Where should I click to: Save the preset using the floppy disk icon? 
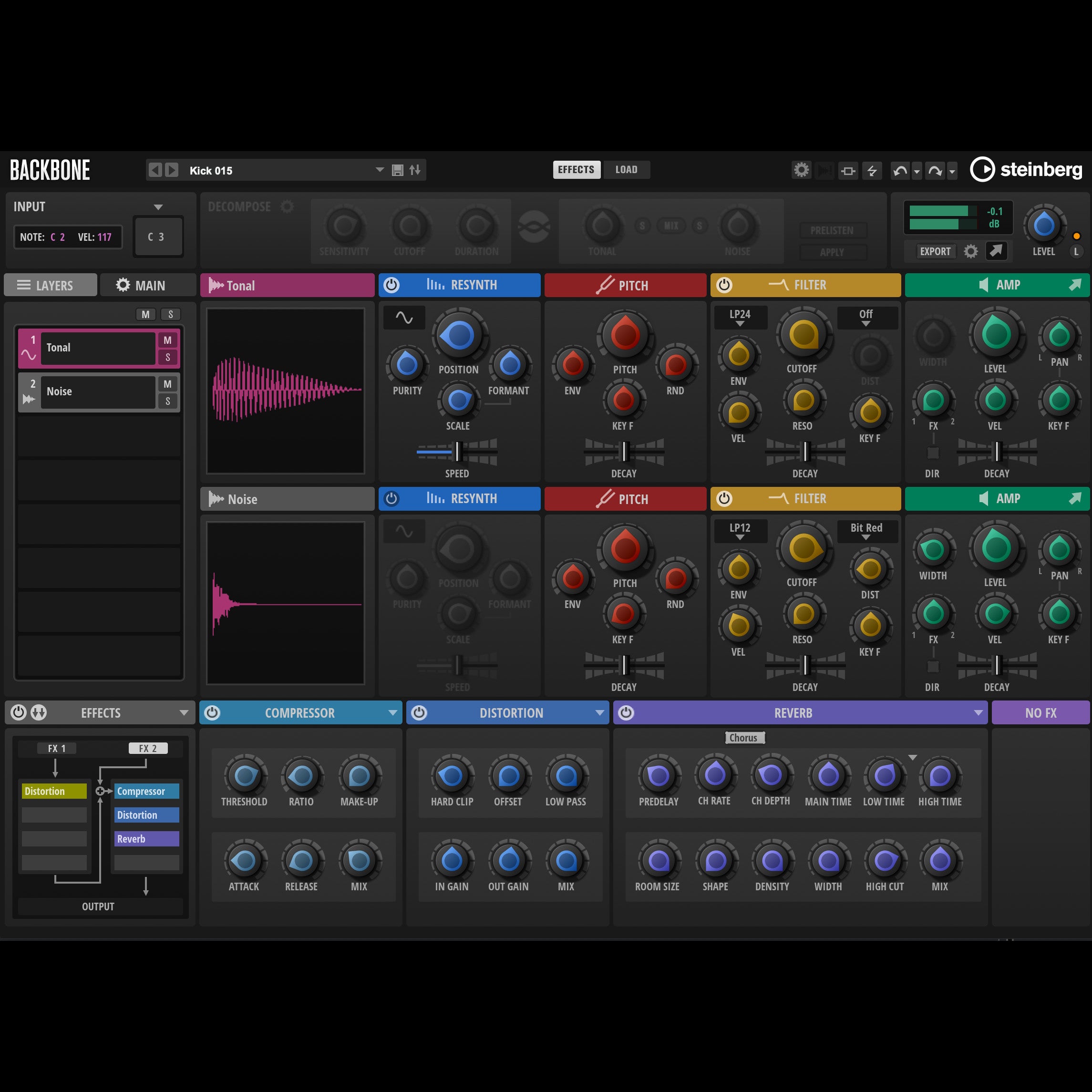(397, 170)
